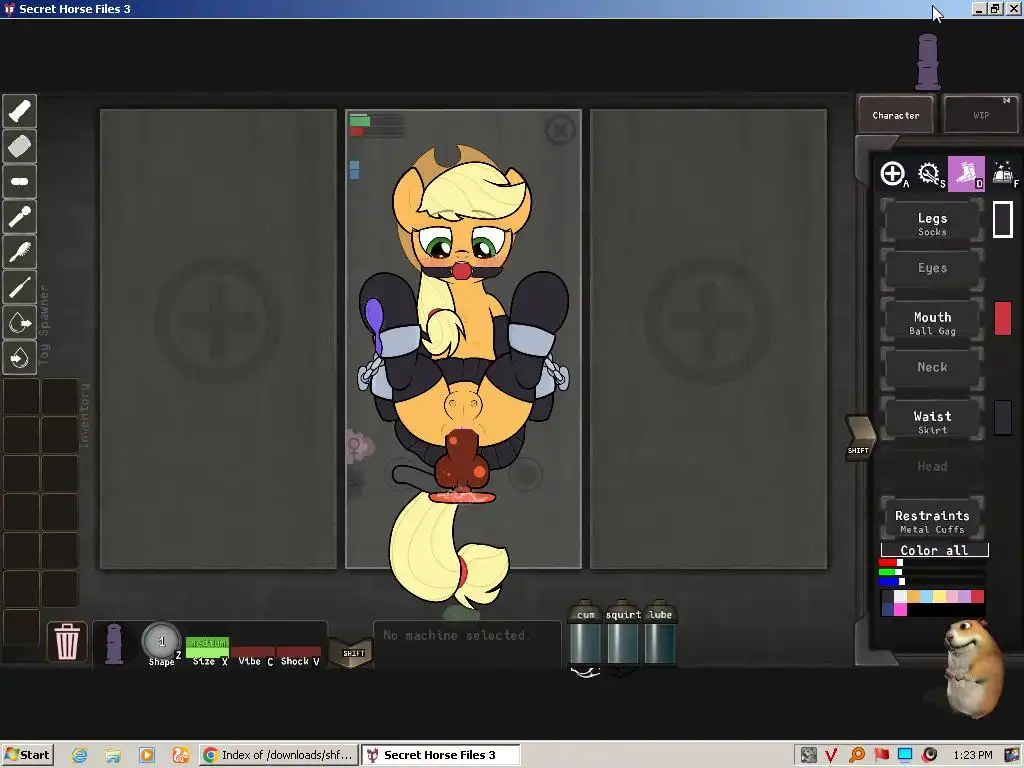
Task: Open the Legs Socks option
Action: 932,223
